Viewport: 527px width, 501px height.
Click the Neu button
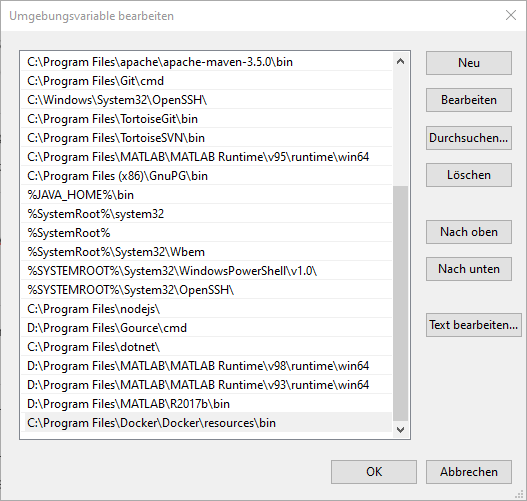click(x=469, y=63)
